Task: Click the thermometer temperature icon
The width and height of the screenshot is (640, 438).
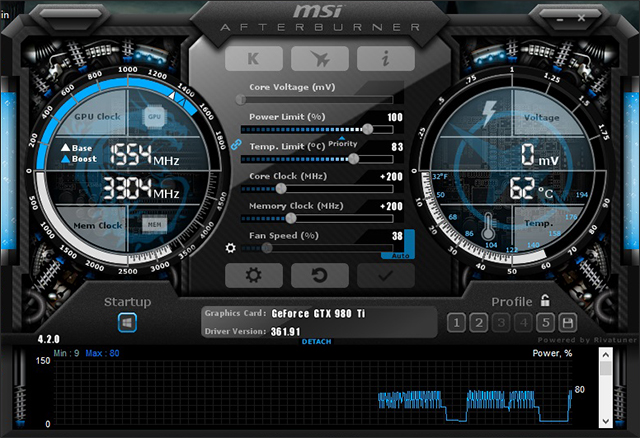Action: [x=488, y=227]
